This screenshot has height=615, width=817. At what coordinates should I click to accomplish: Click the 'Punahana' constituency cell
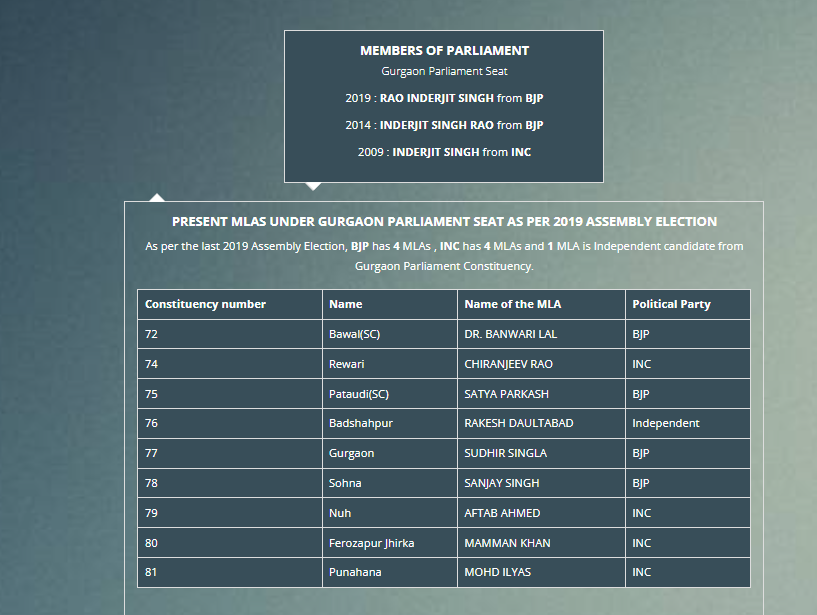(390, 572)
